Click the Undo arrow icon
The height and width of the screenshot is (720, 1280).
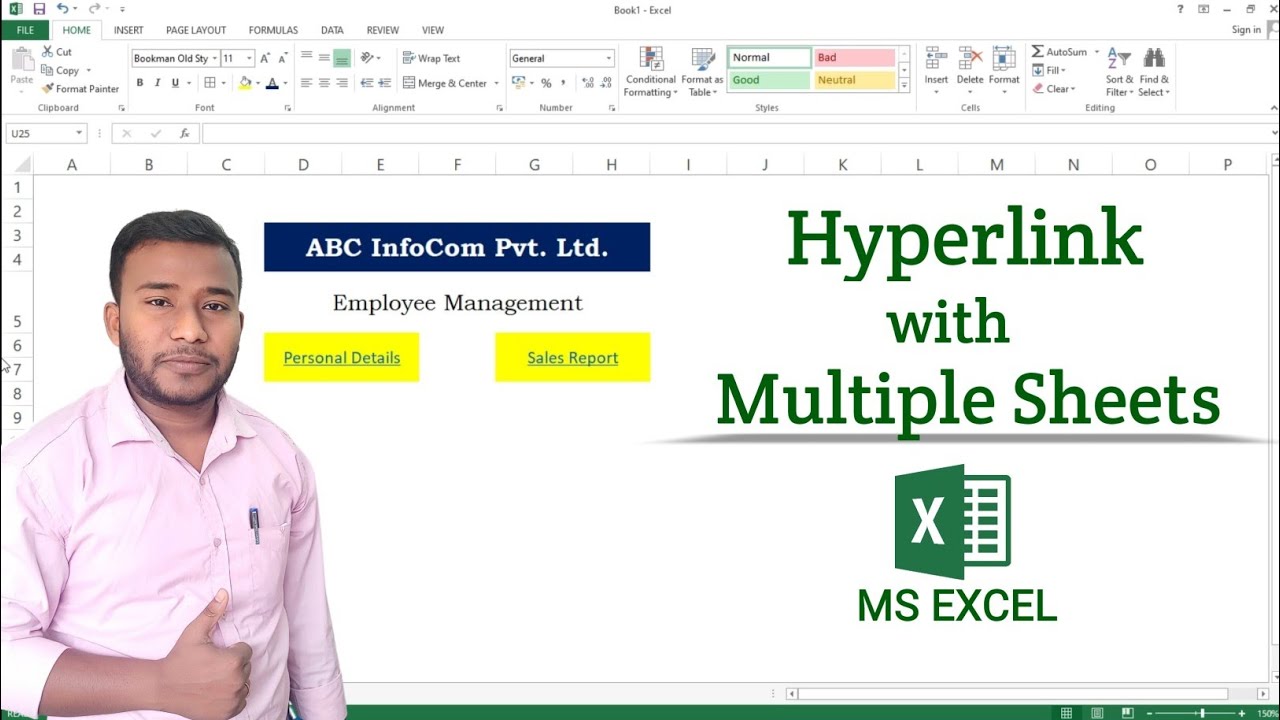[62, 9]
